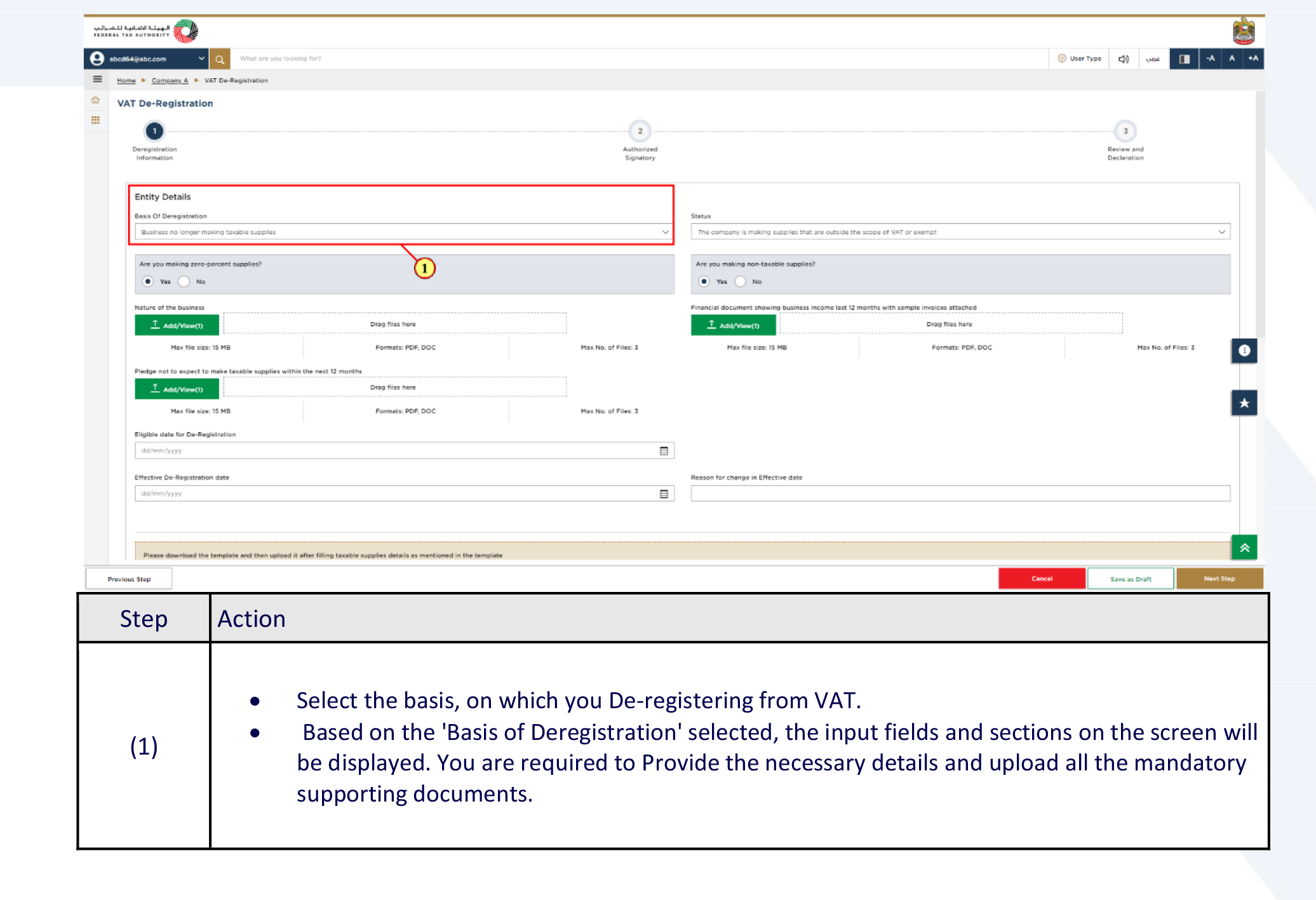Go to step 3 Review and Declaration
The width and height of the screenshot is (1316, 900).
pyautogui.click(x=1125, y=131)
